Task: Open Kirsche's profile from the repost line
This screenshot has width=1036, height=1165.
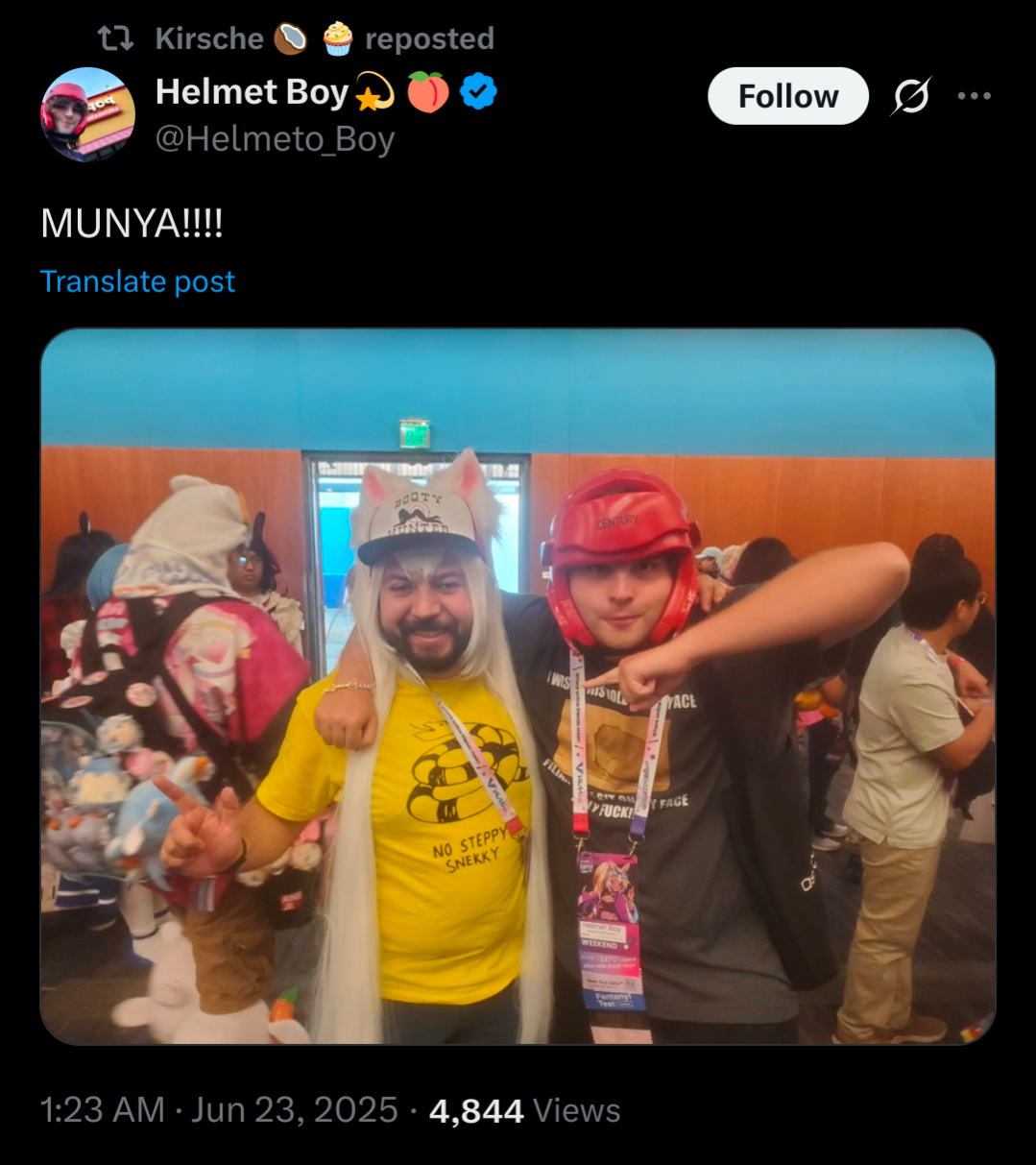Action: click(209, 38)
